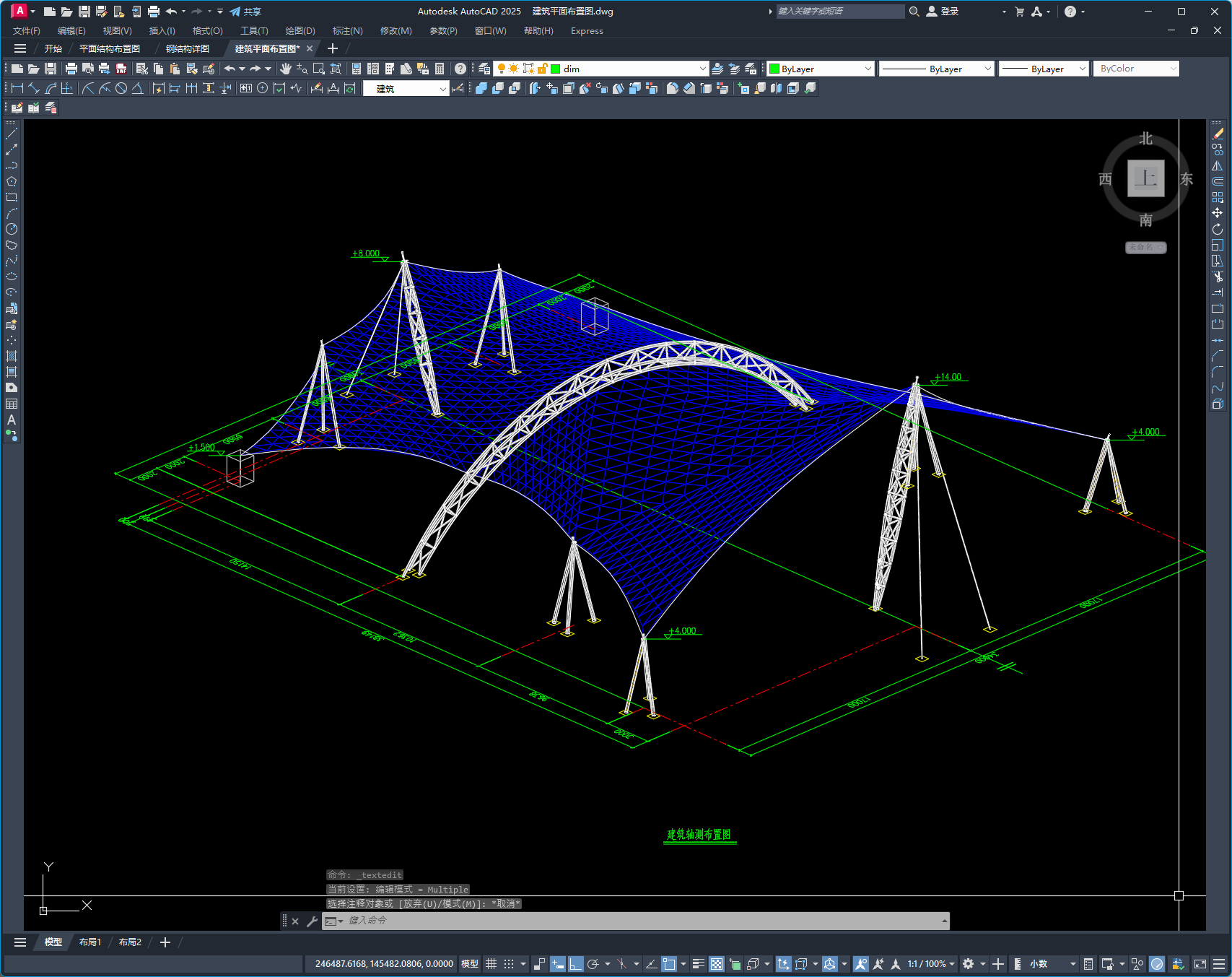
Task: Activate the Pan hand tool
Action: (286, 69)
